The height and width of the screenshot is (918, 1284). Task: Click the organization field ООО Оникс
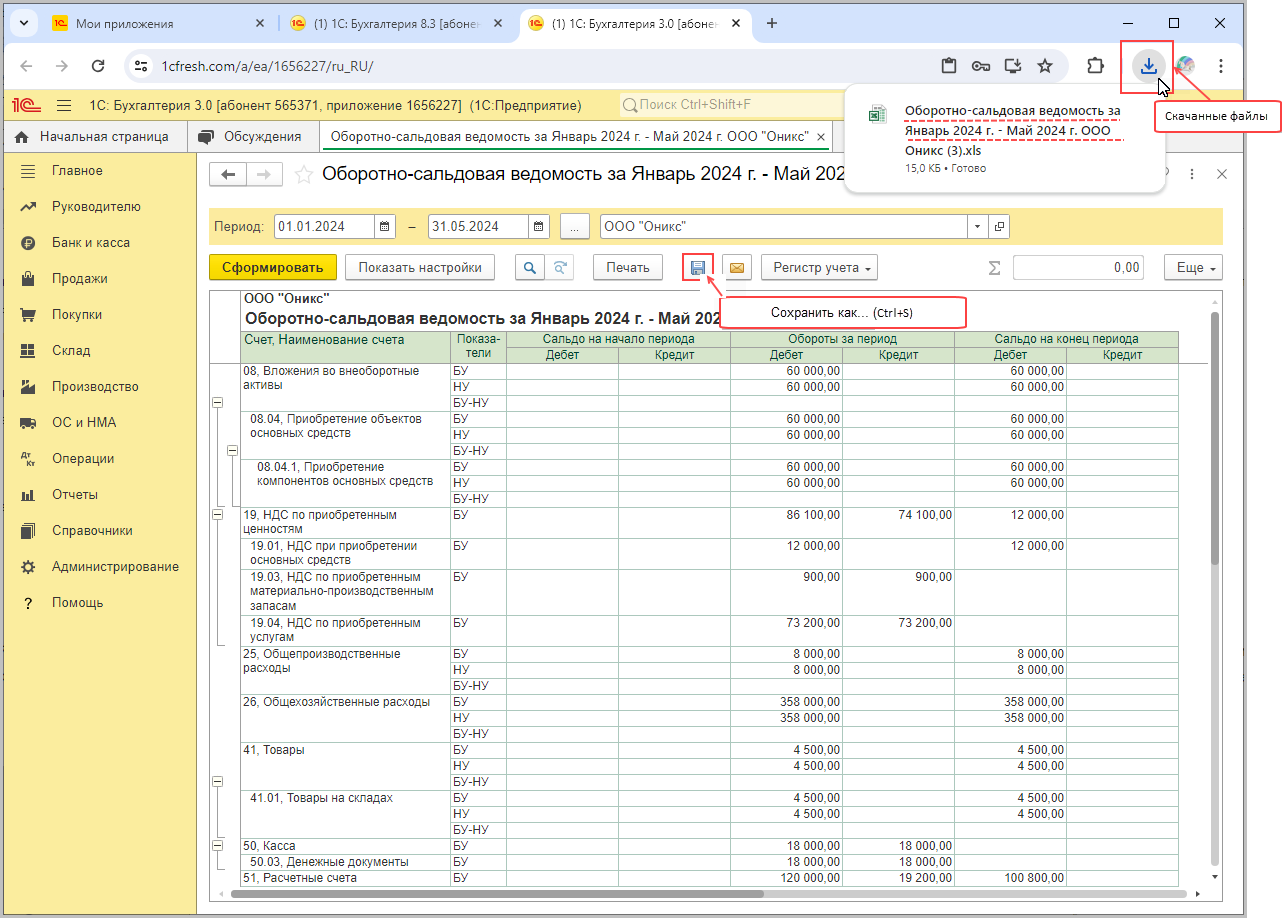(783, 226)
